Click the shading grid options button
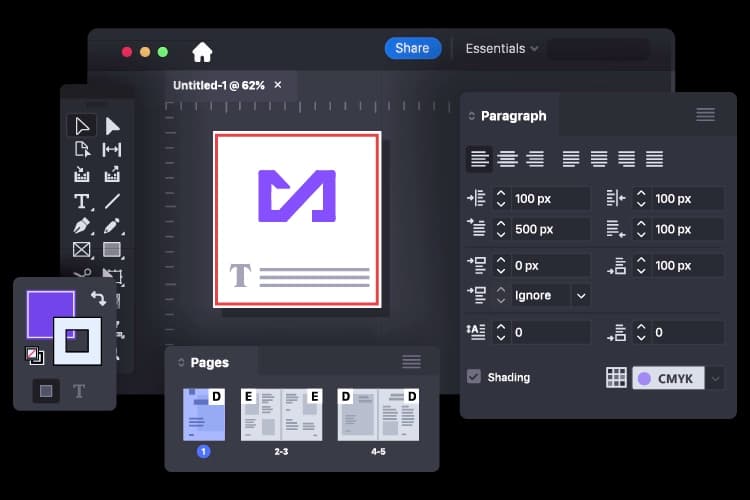Image resolution: width=750 pixels, height=500 pixels. (x=616, y=378)
